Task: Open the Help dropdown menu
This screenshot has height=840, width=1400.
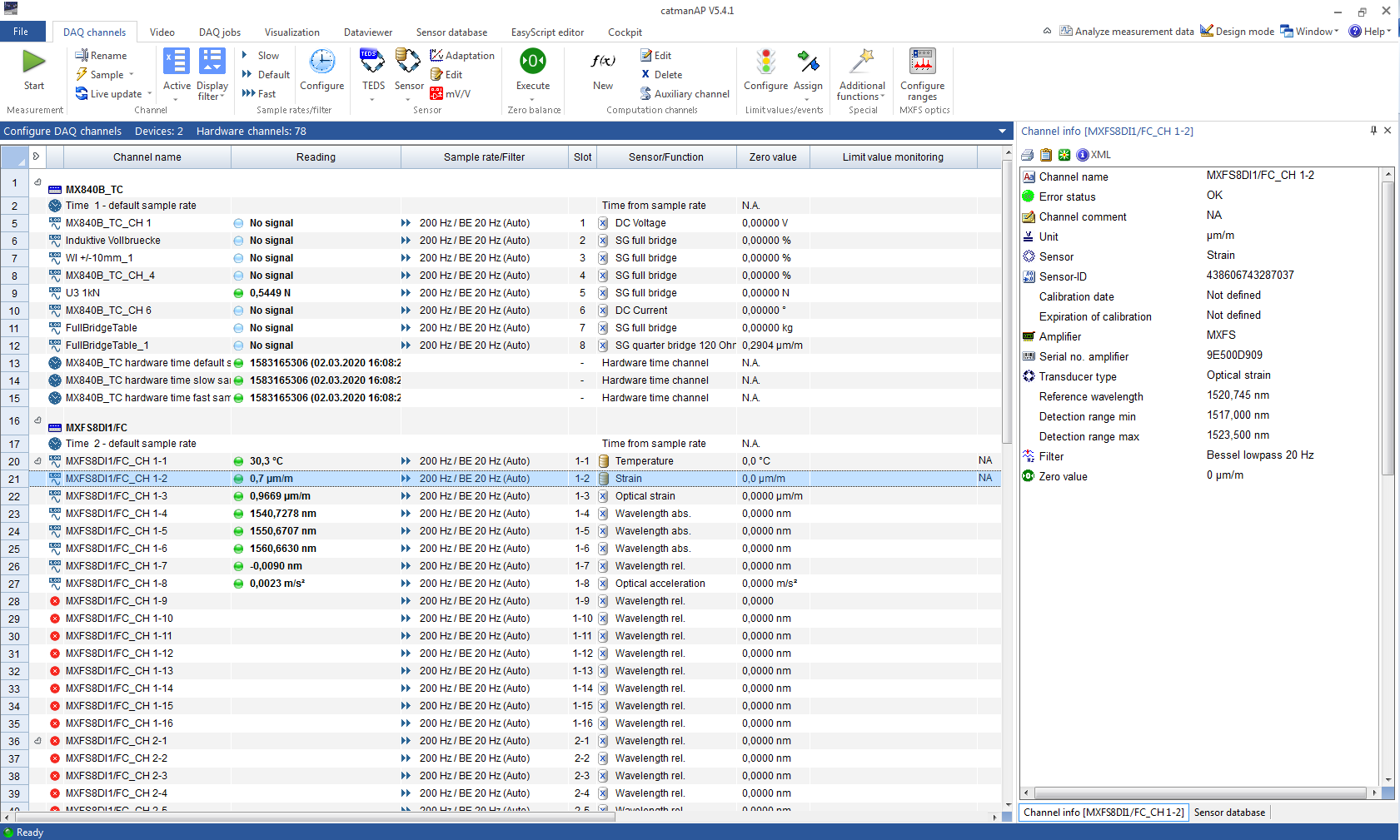Action: 1370,32
